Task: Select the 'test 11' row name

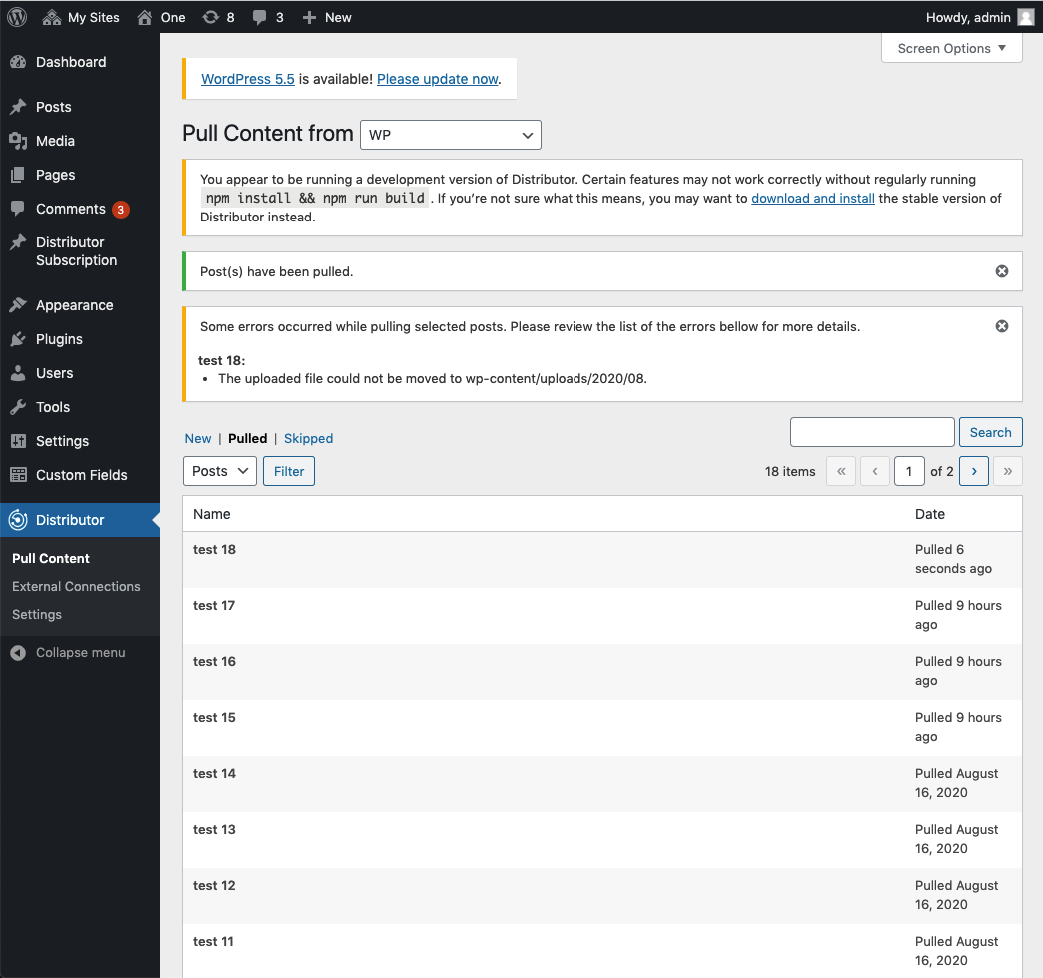Action: click(214, 941)
